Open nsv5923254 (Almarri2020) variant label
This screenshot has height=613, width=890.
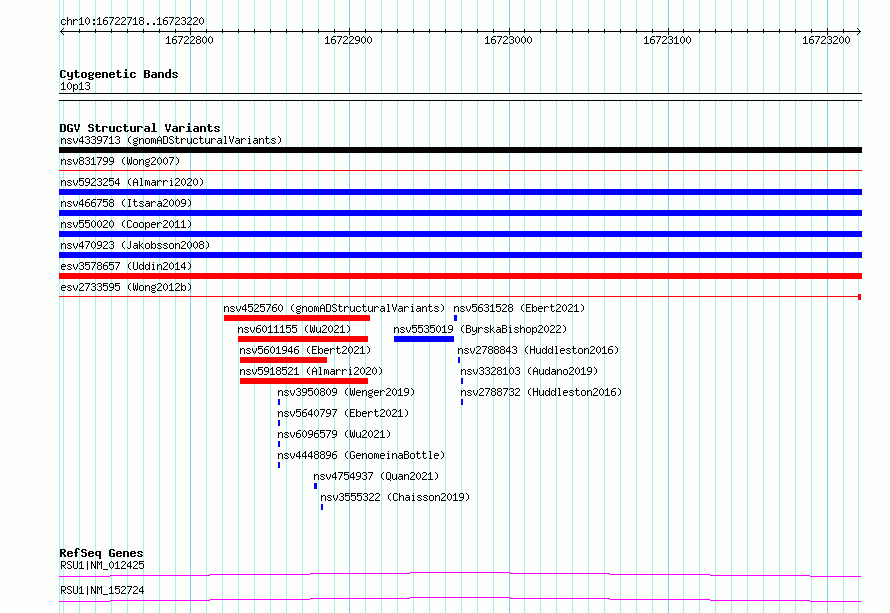point(132,182)
